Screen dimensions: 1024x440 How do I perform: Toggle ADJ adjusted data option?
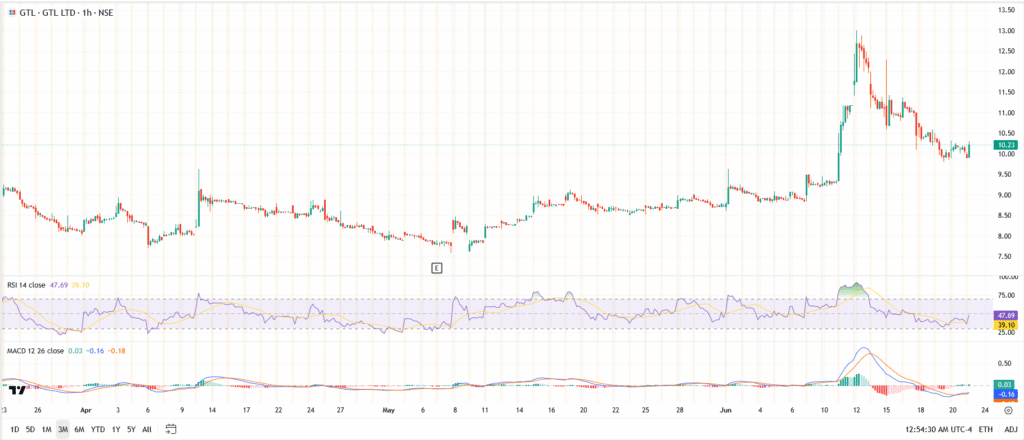click(x=1007, y=429)
